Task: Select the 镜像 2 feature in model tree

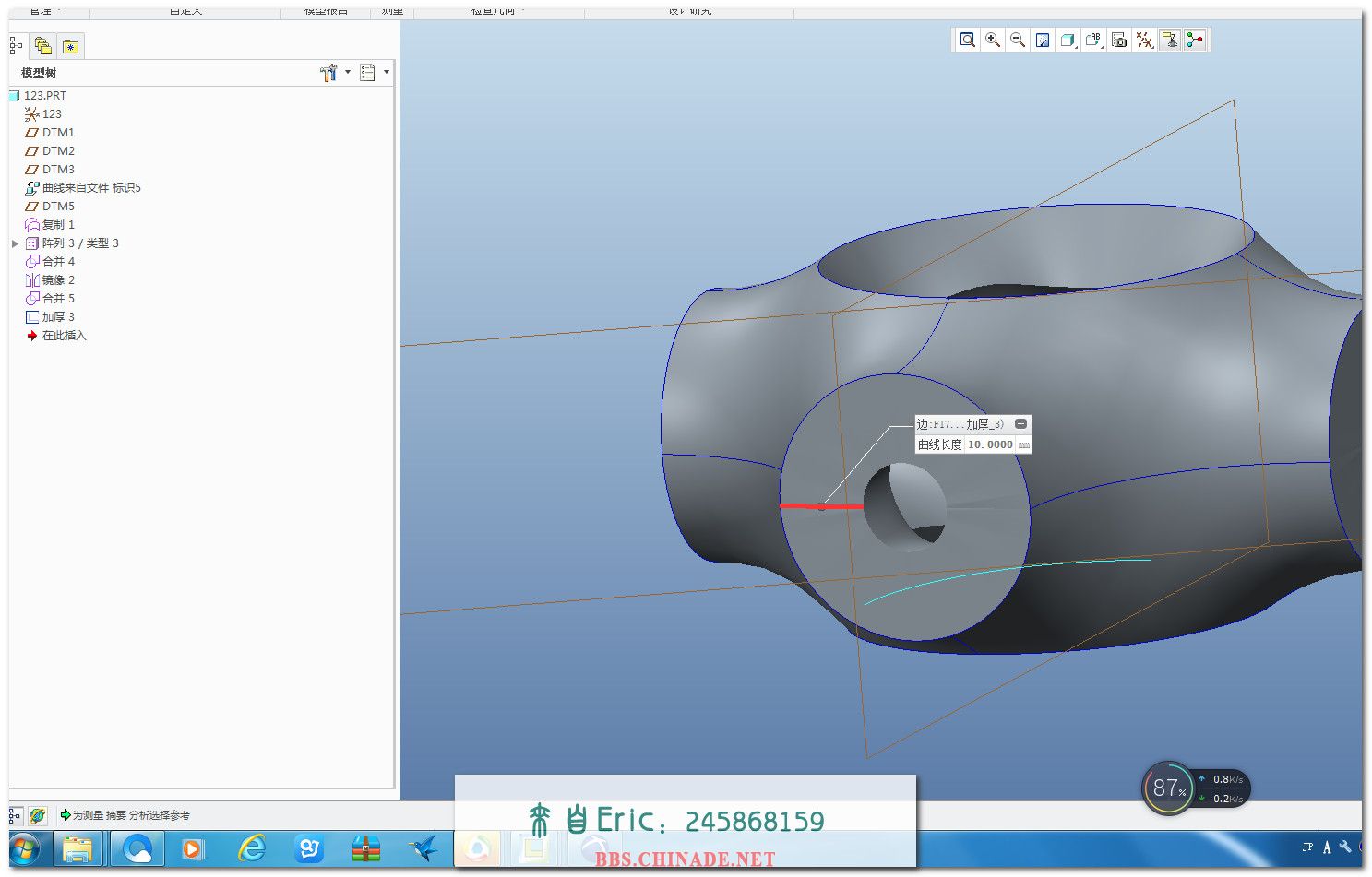Action: pyautogui.click(x=57, y=280)
